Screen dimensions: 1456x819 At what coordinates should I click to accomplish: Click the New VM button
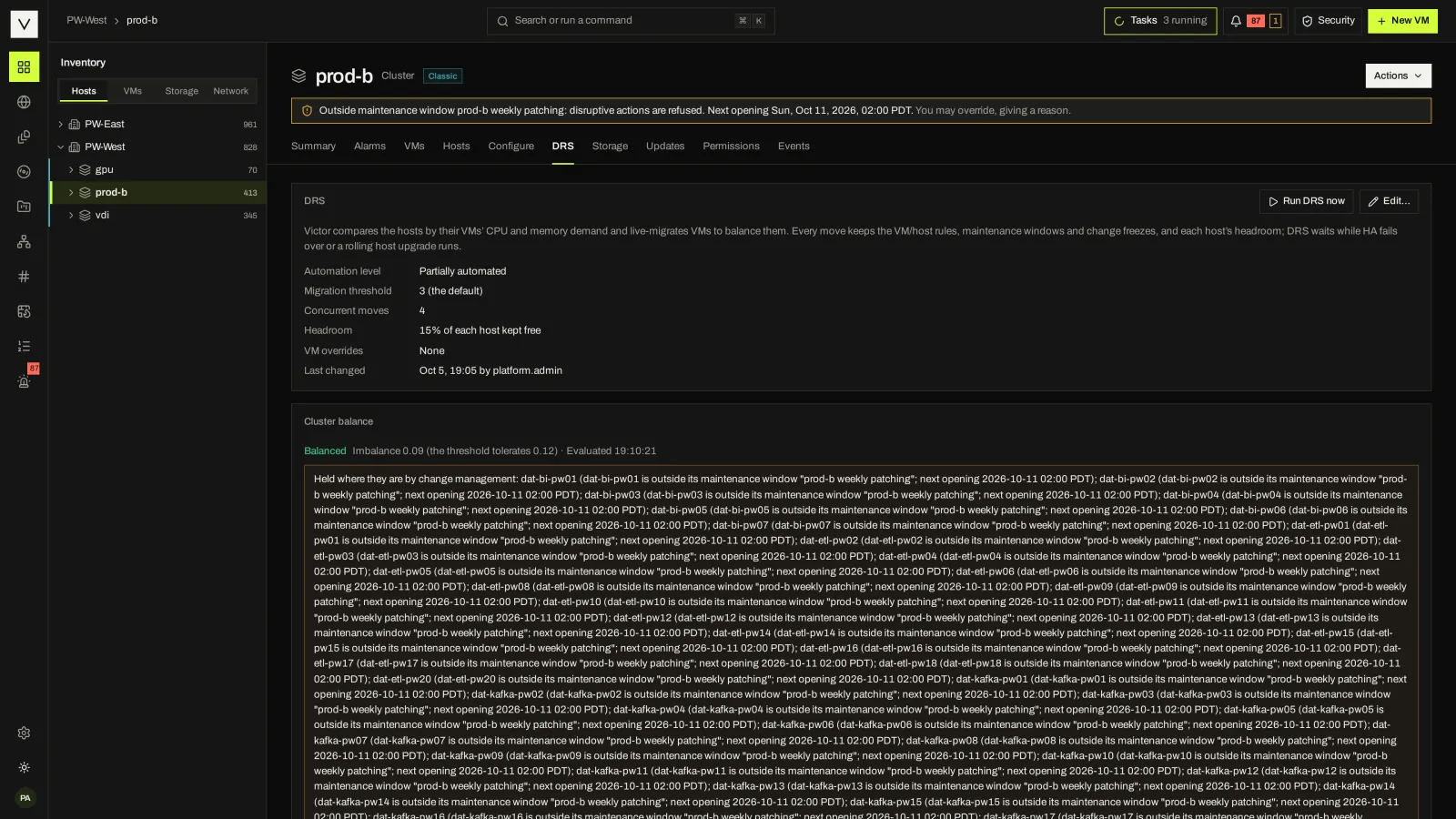(x=1402, y=21)
